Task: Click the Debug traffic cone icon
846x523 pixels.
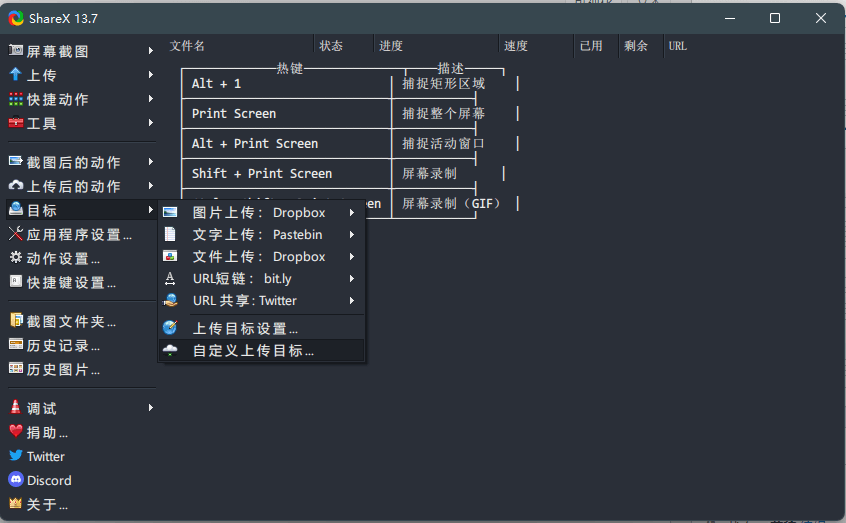Action: [16, 407]
